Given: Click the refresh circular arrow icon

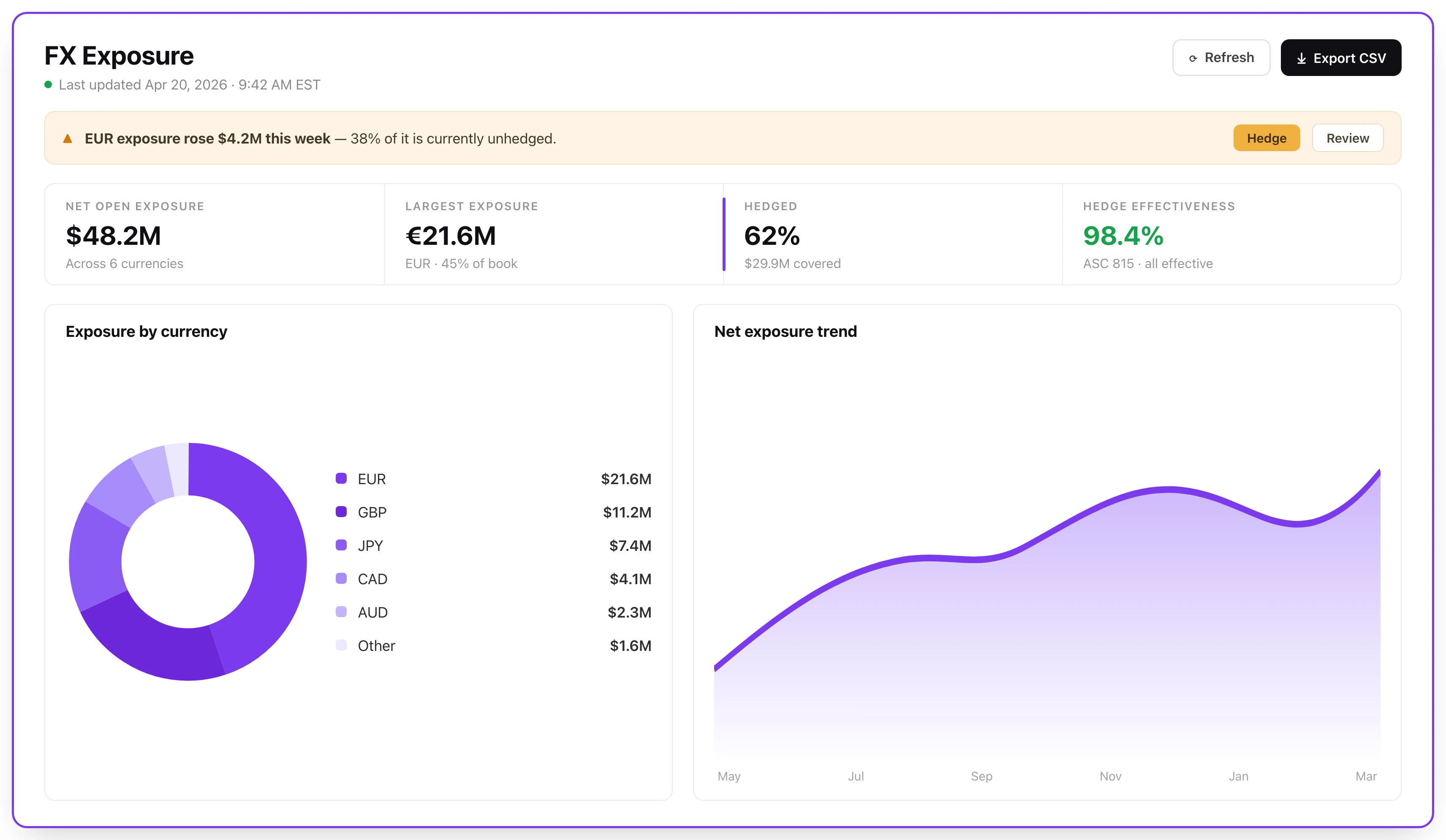Looking at the screenshot, I should (1193, 59).
